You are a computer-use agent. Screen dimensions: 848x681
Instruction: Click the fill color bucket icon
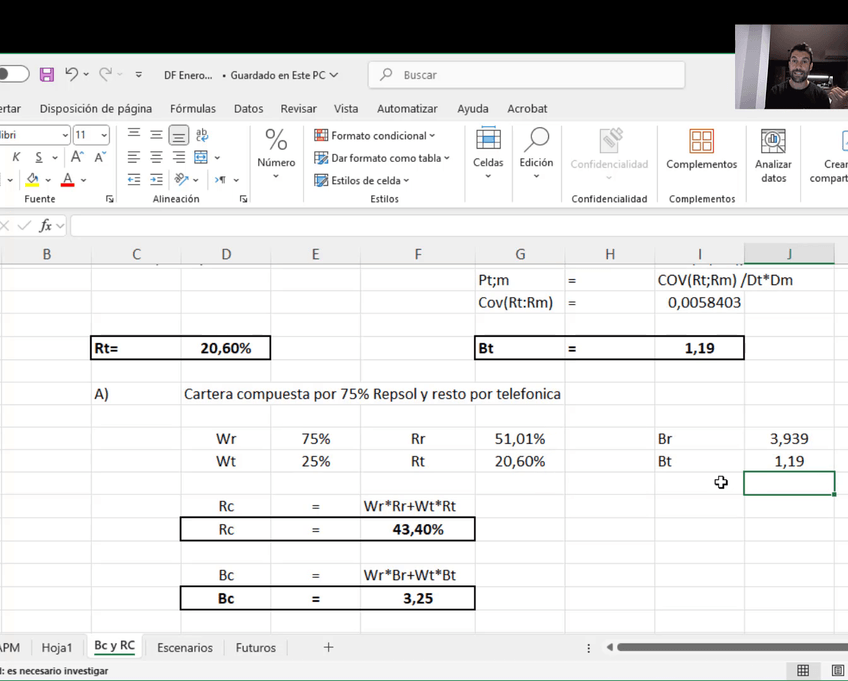tap(32, 180)
